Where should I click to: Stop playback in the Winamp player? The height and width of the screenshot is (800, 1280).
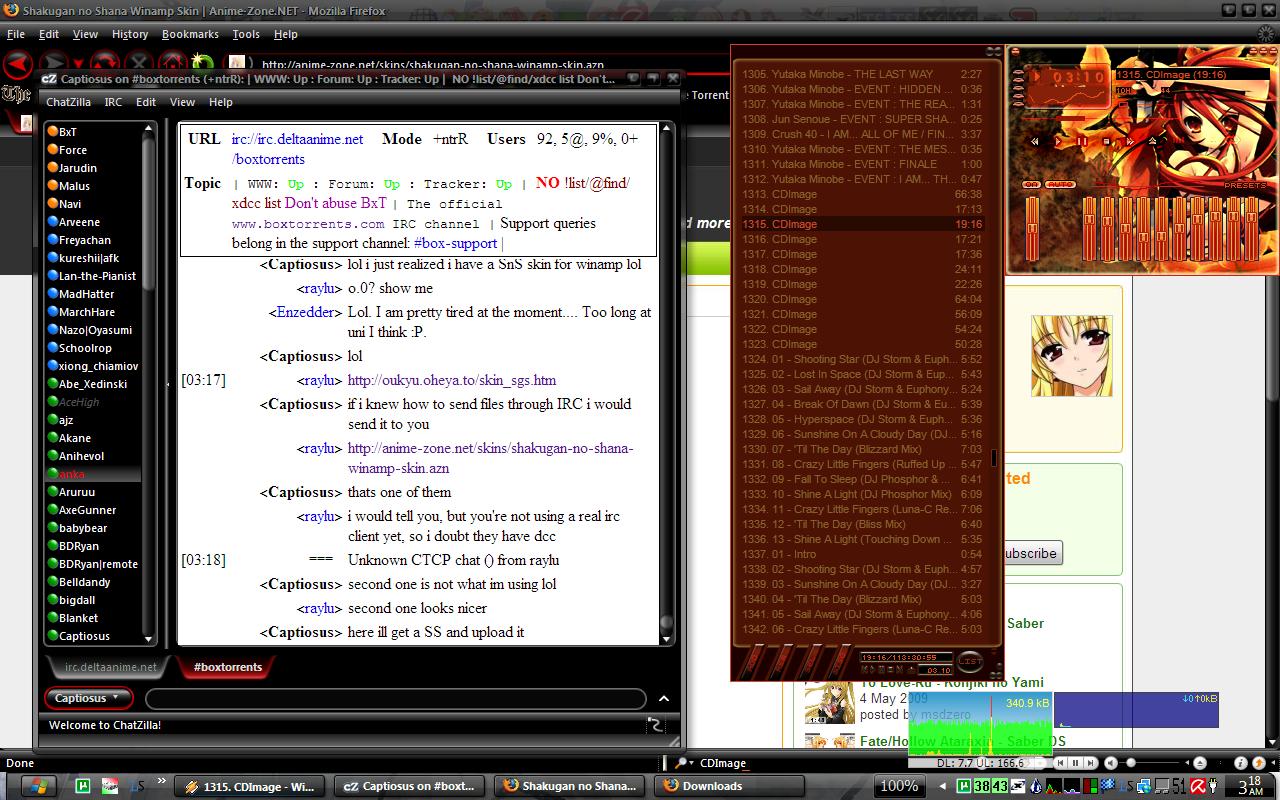pyautogui.click(x=1105, y=142)
